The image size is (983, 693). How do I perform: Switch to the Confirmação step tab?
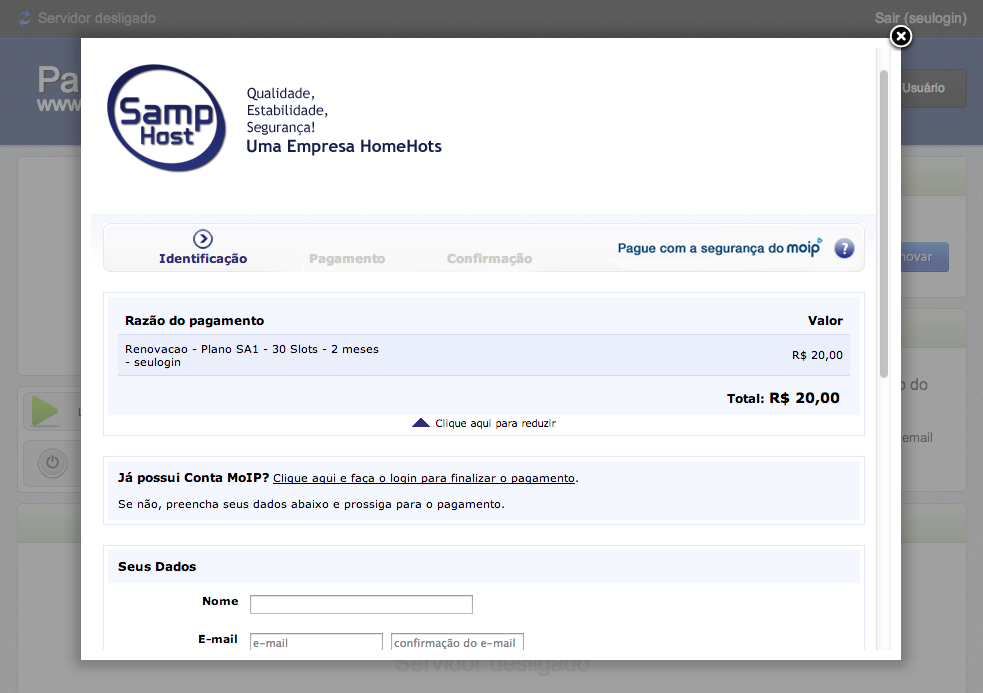pos(489,258)
